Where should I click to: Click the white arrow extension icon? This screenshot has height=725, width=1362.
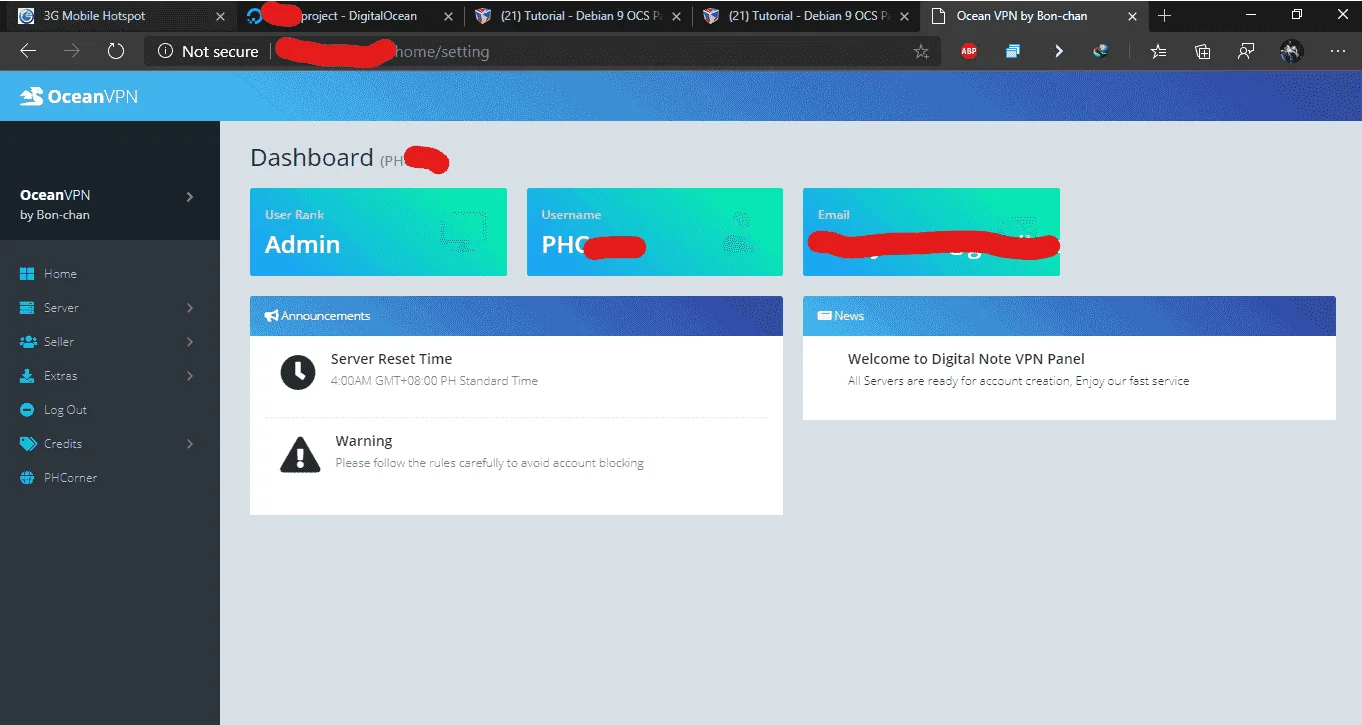(1058, 51)
